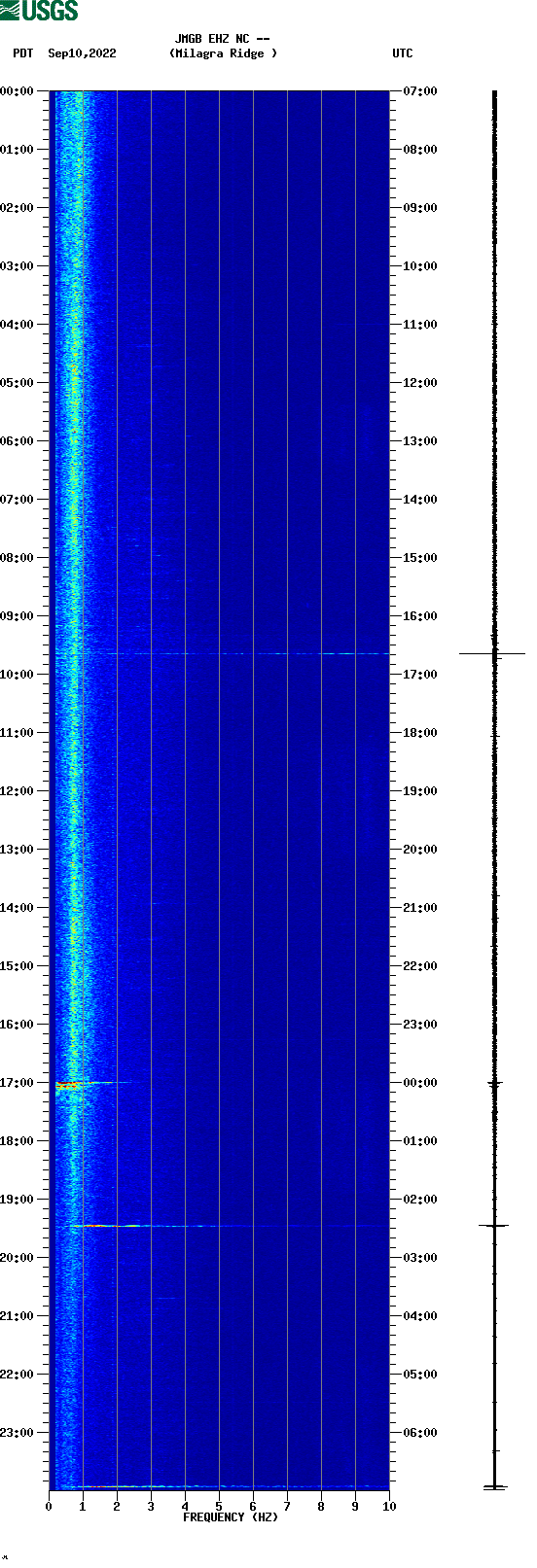This screenshot has height=1568, width=537.
Task: Click the seismogram trace bottom end marker
Action: tap(495, 1487)
